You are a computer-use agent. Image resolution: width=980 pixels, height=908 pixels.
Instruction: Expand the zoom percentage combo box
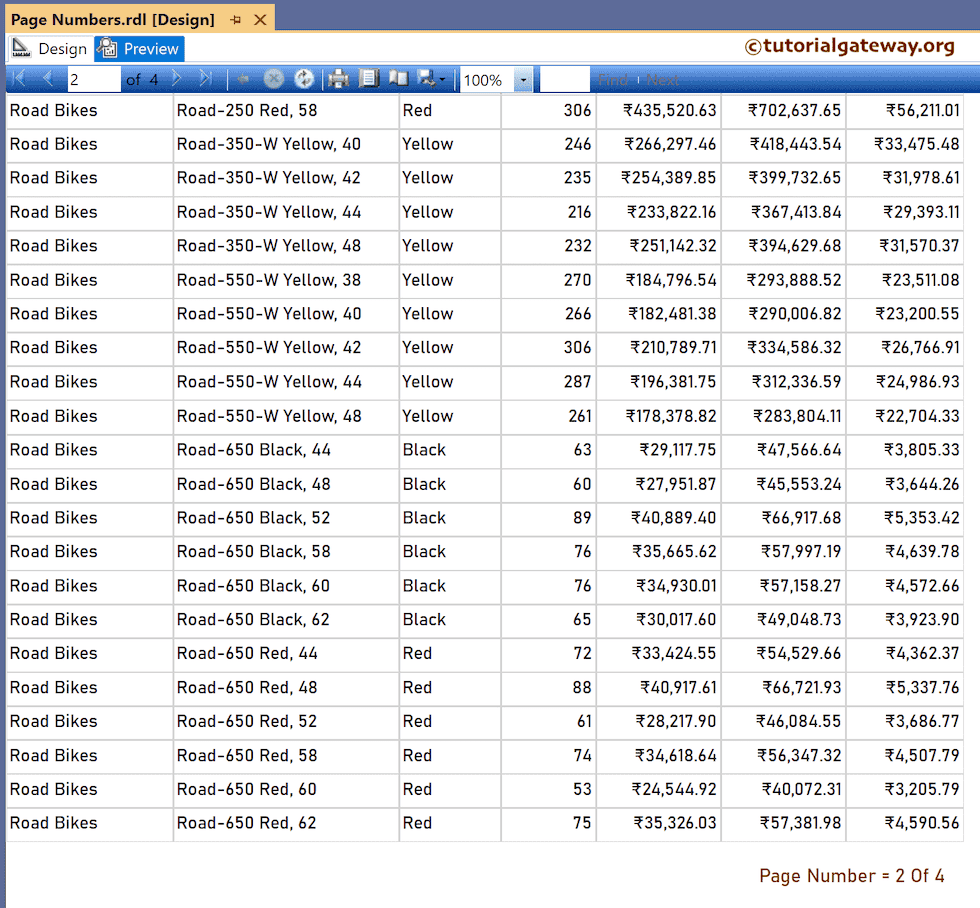pos(523,79)
